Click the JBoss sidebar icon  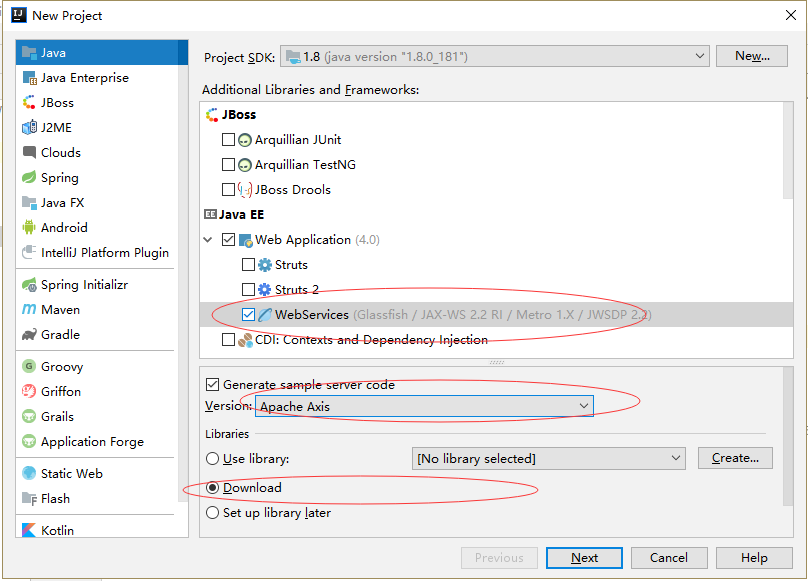(29, 103)
